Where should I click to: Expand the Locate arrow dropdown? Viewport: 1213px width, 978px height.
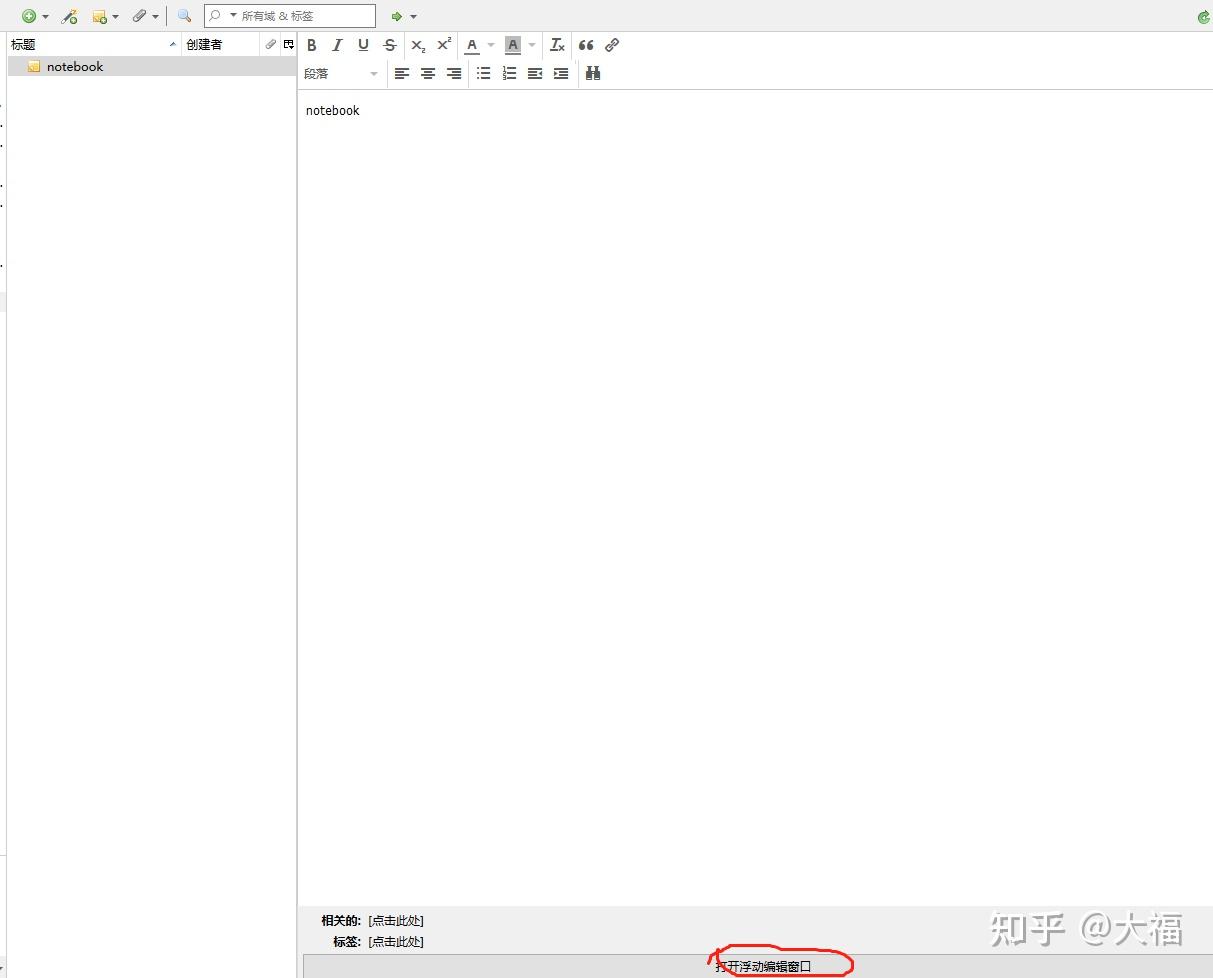413,17
